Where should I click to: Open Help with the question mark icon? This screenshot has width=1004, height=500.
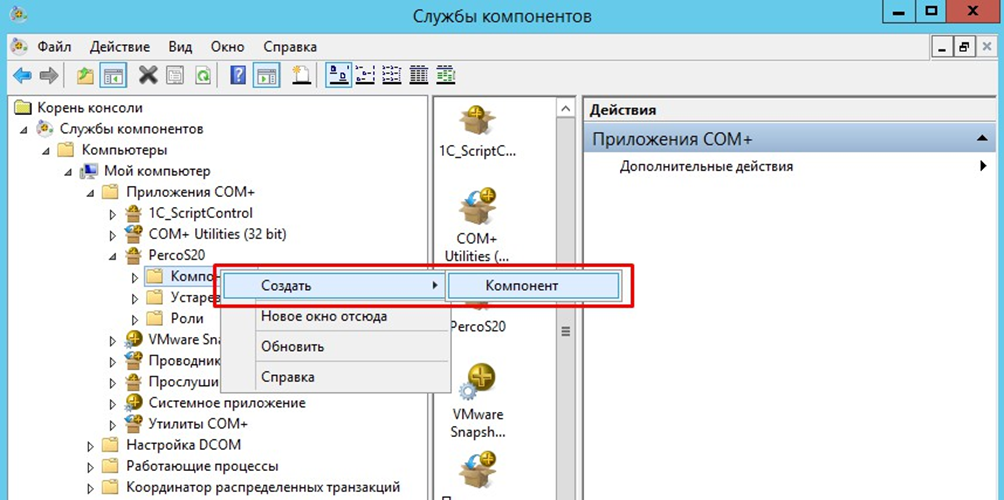point(238,76)
